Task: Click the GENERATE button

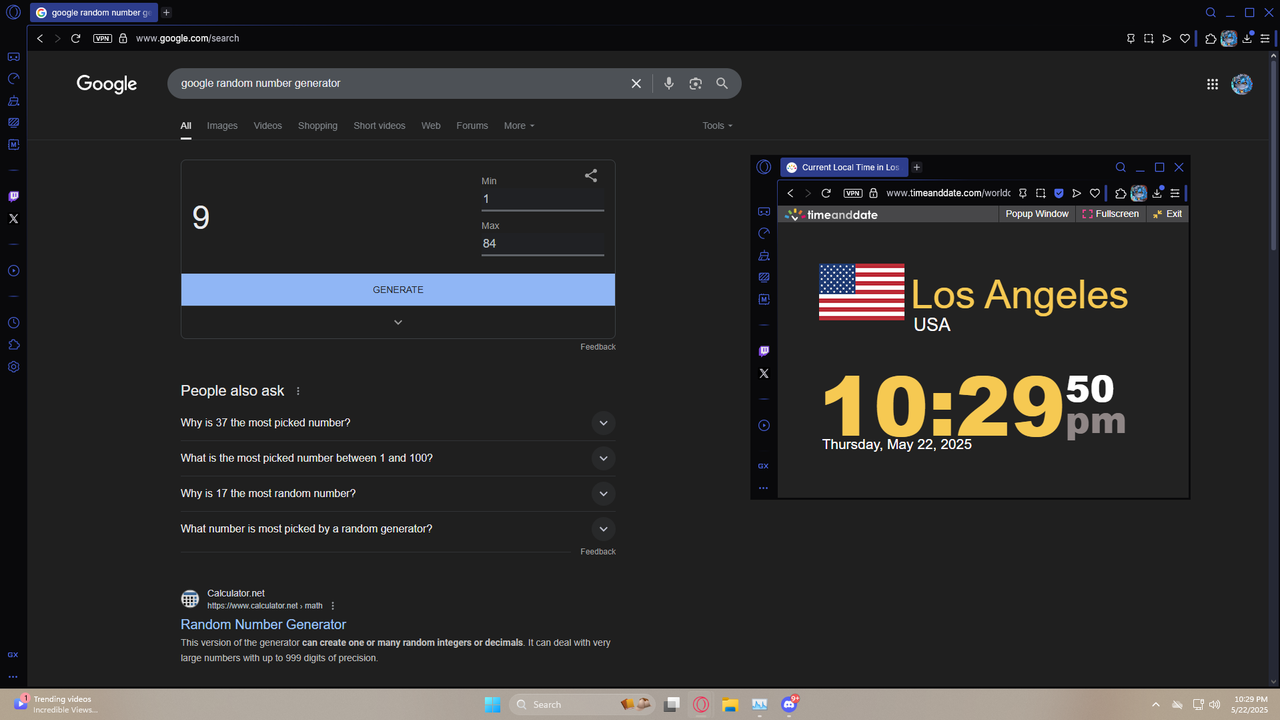Action: pyautogui.click(x=398, y=290)
